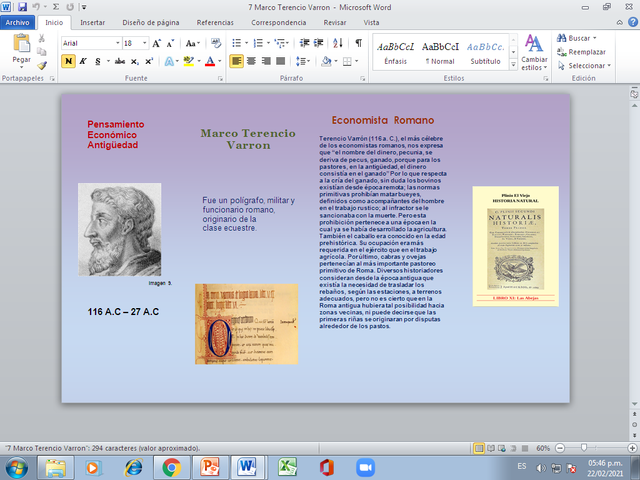This screenshot has height=480, width=640.
Task: Apply superscript formatting
Action: click(x=149, y=62)
